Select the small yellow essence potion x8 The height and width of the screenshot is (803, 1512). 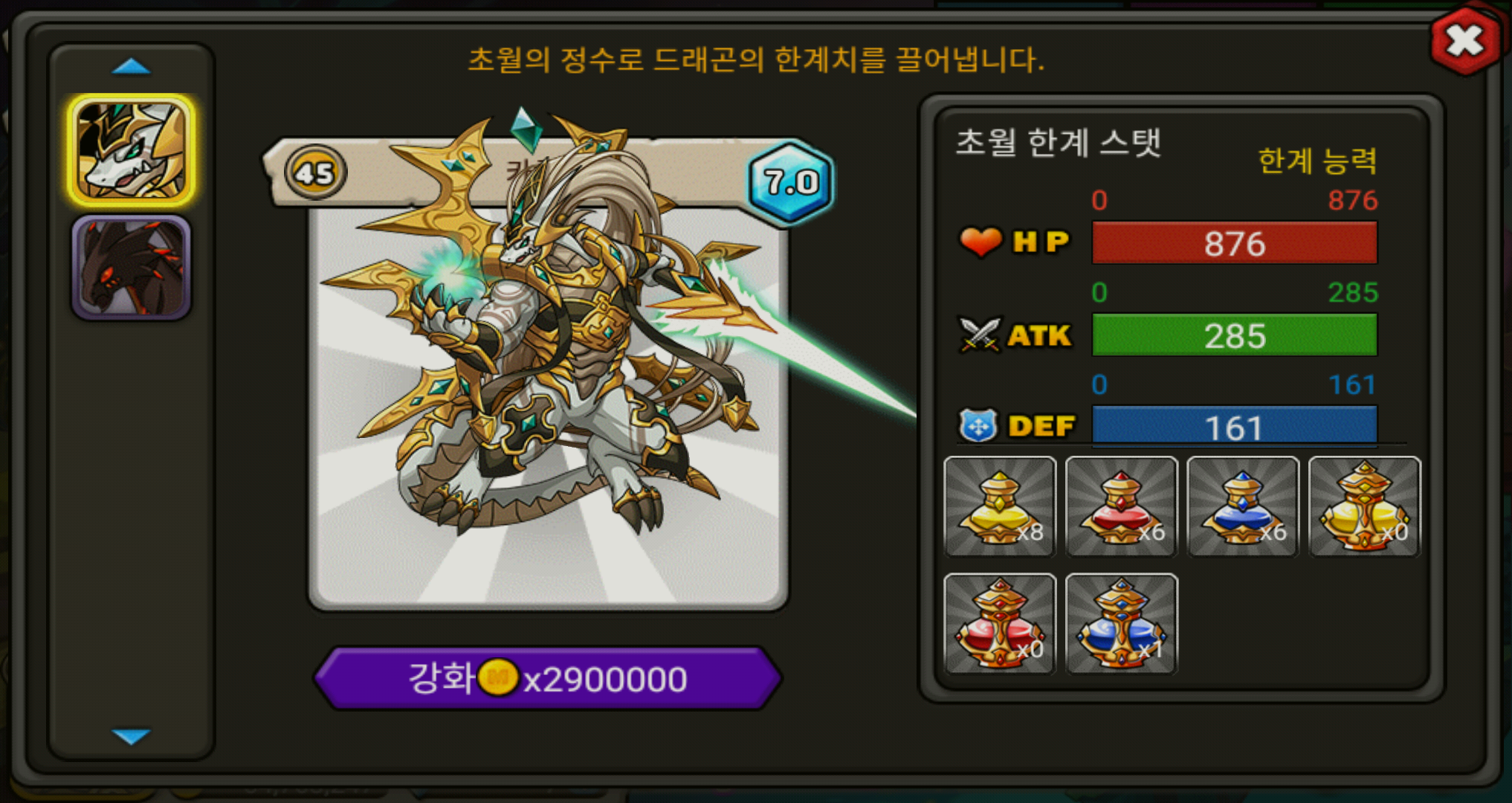[1000, 506]
